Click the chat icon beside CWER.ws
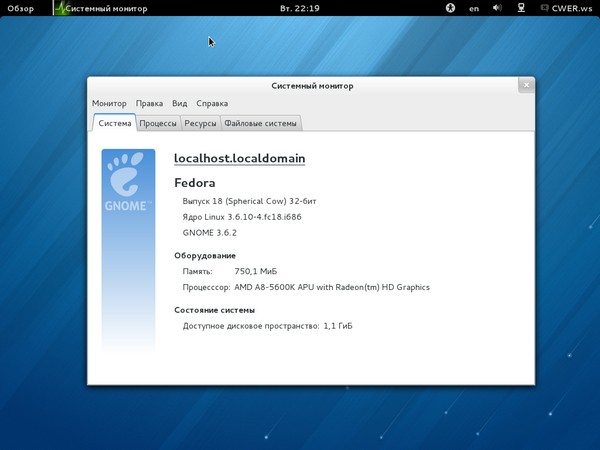600x450 pixels. coord(543,8)
